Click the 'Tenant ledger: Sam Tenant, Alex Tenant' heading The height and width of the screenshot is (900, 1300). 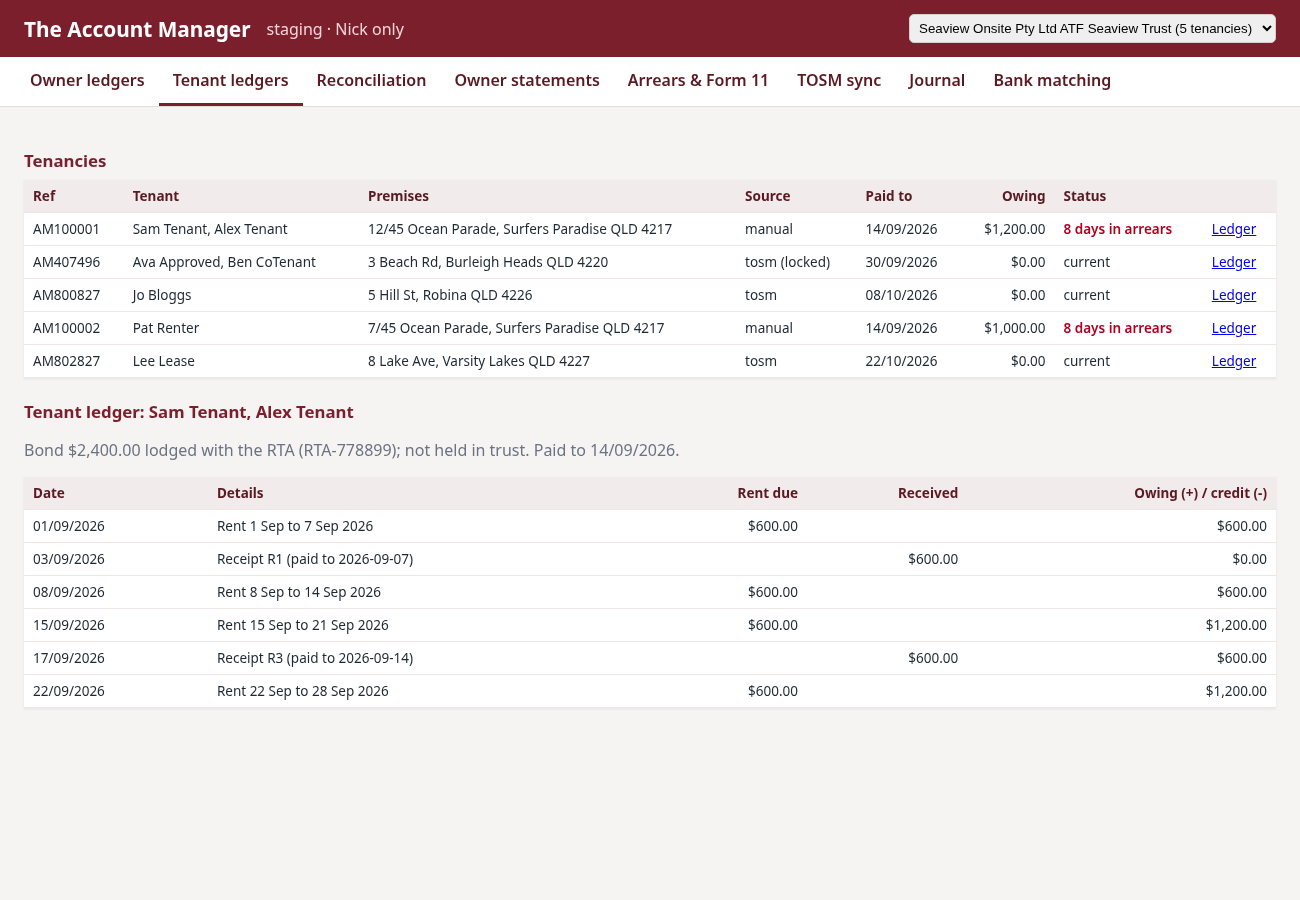pos(189,412)
